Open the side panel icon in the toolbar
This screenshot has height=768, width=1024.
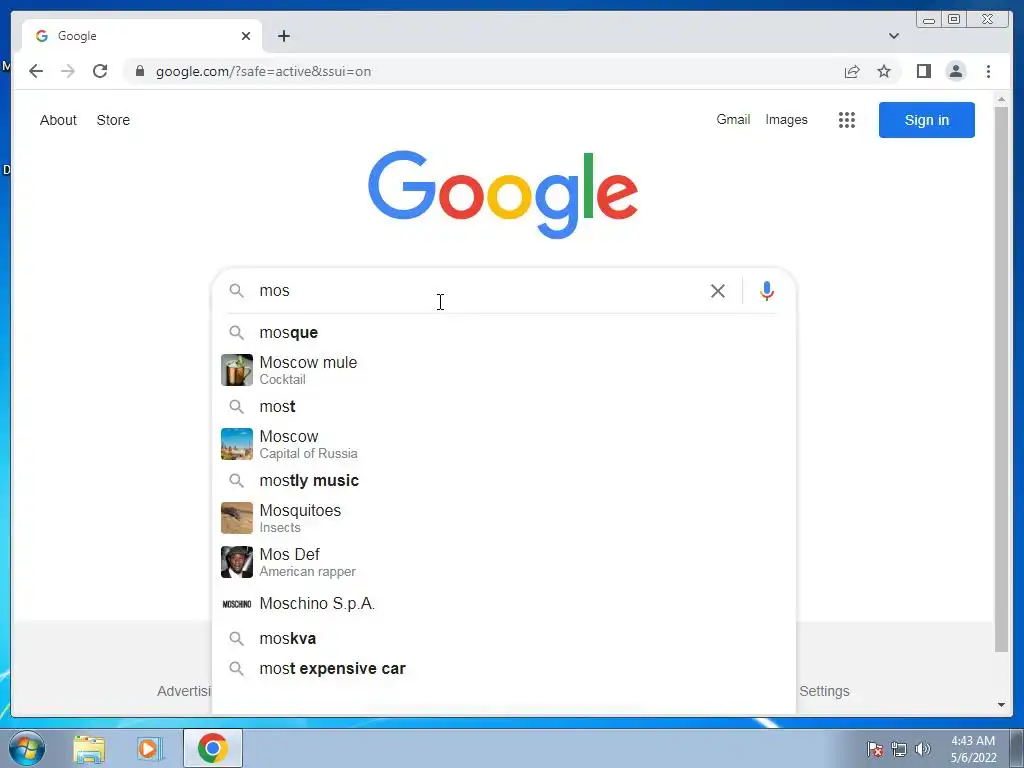pyautogui.click(x=923, y=71)
